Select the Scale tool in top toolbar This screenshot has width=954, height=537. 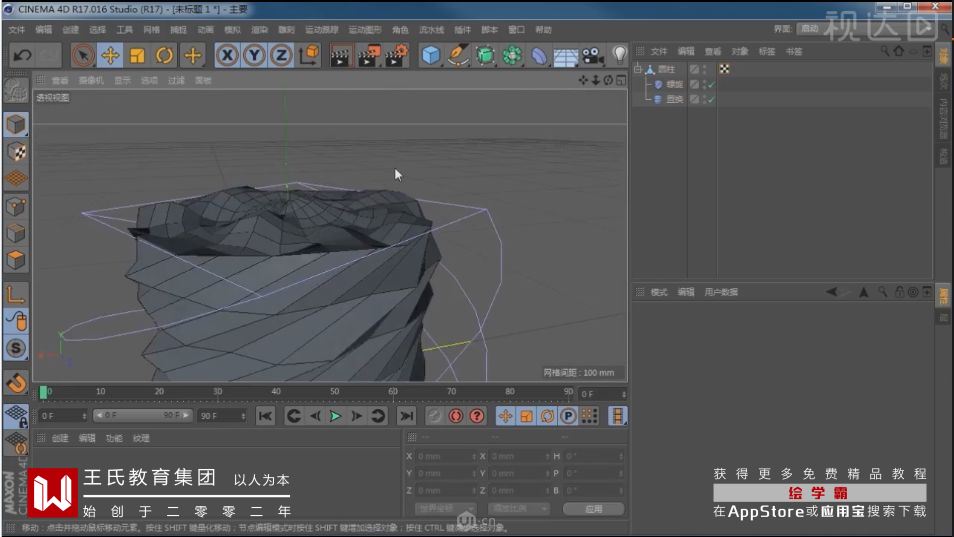click(x=137, y=55)
